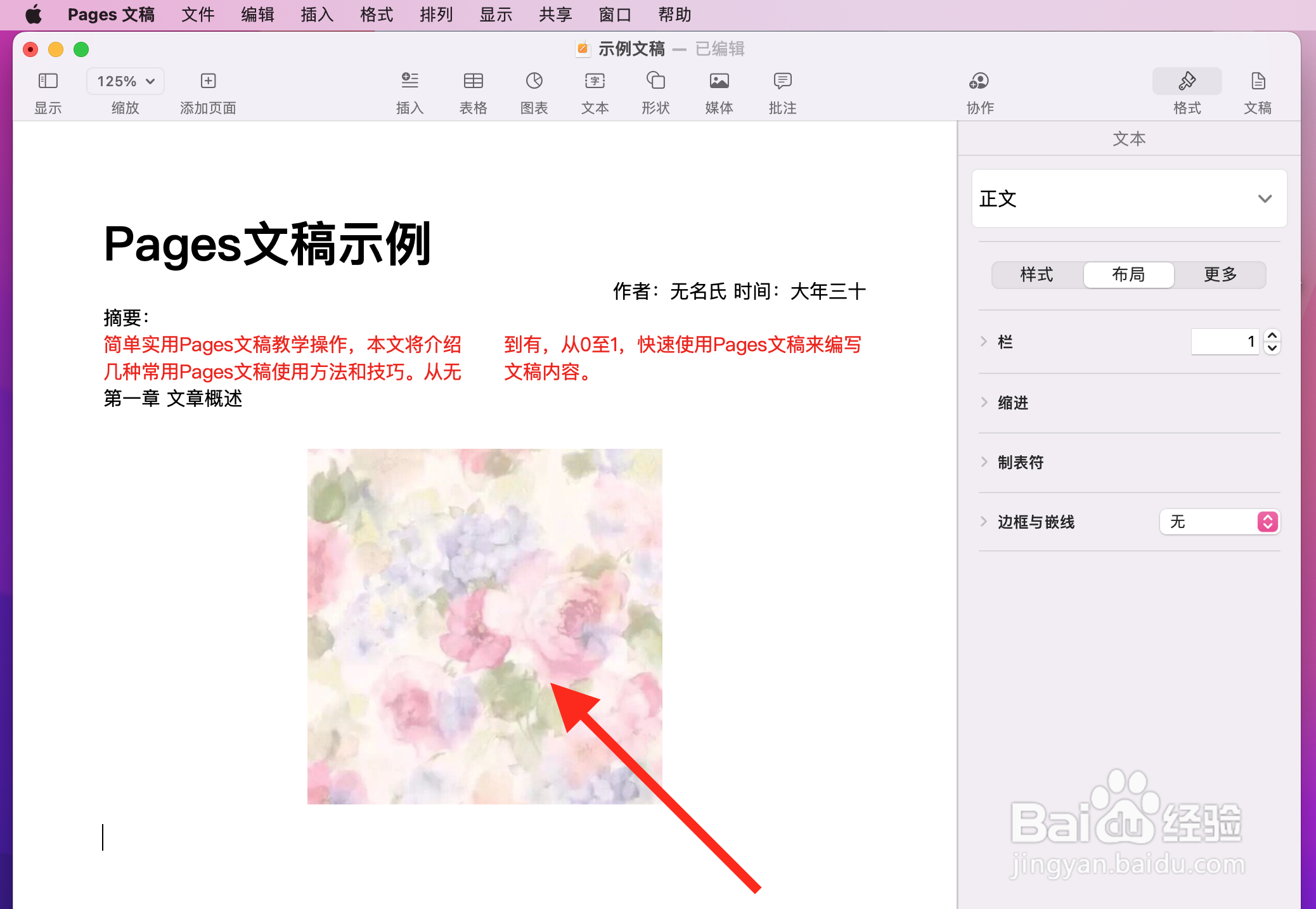Enter full screen with green button
This screenshot has height=909, width=1316.
click(81, 49)
